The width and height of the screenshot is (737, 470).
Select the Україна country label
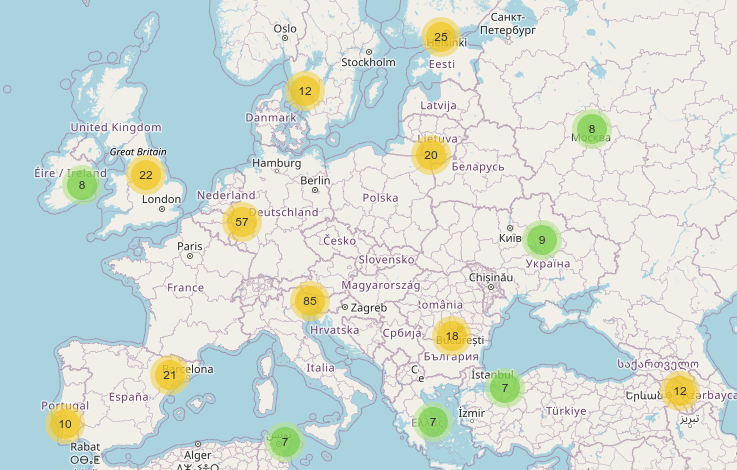548,264
